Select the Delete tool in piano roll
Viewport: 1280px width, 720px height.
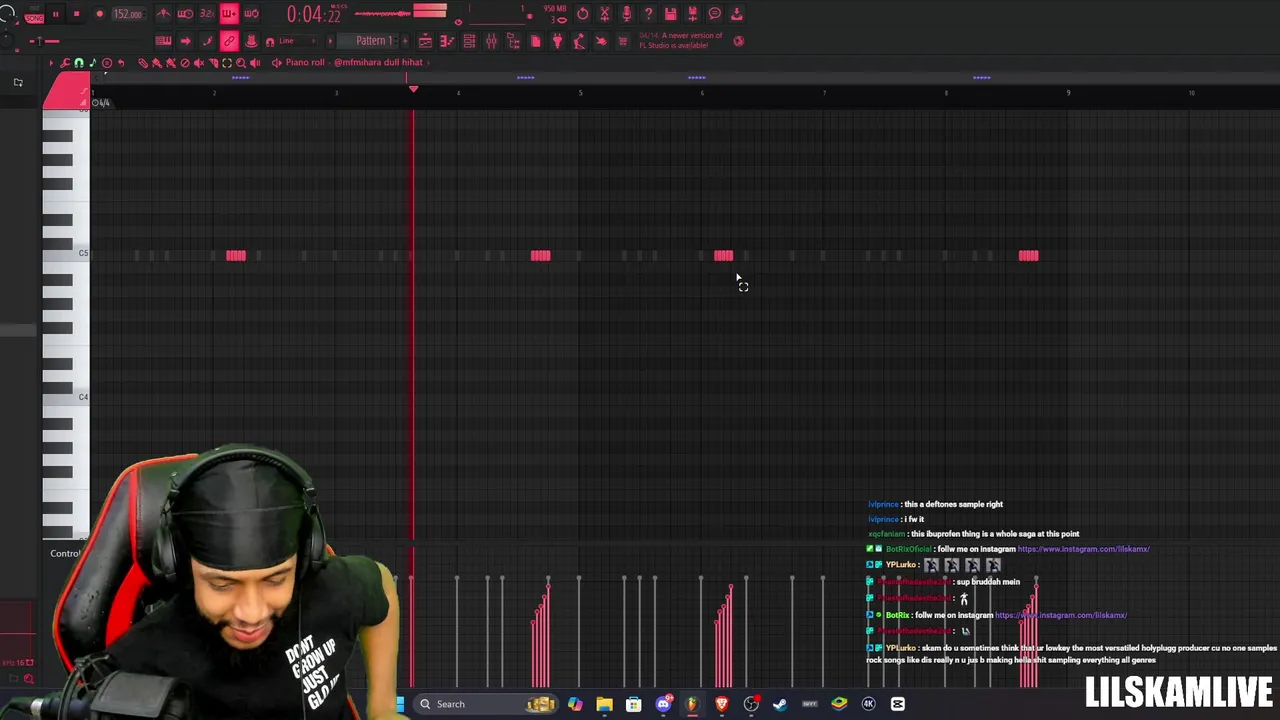(x=185, y=63)
